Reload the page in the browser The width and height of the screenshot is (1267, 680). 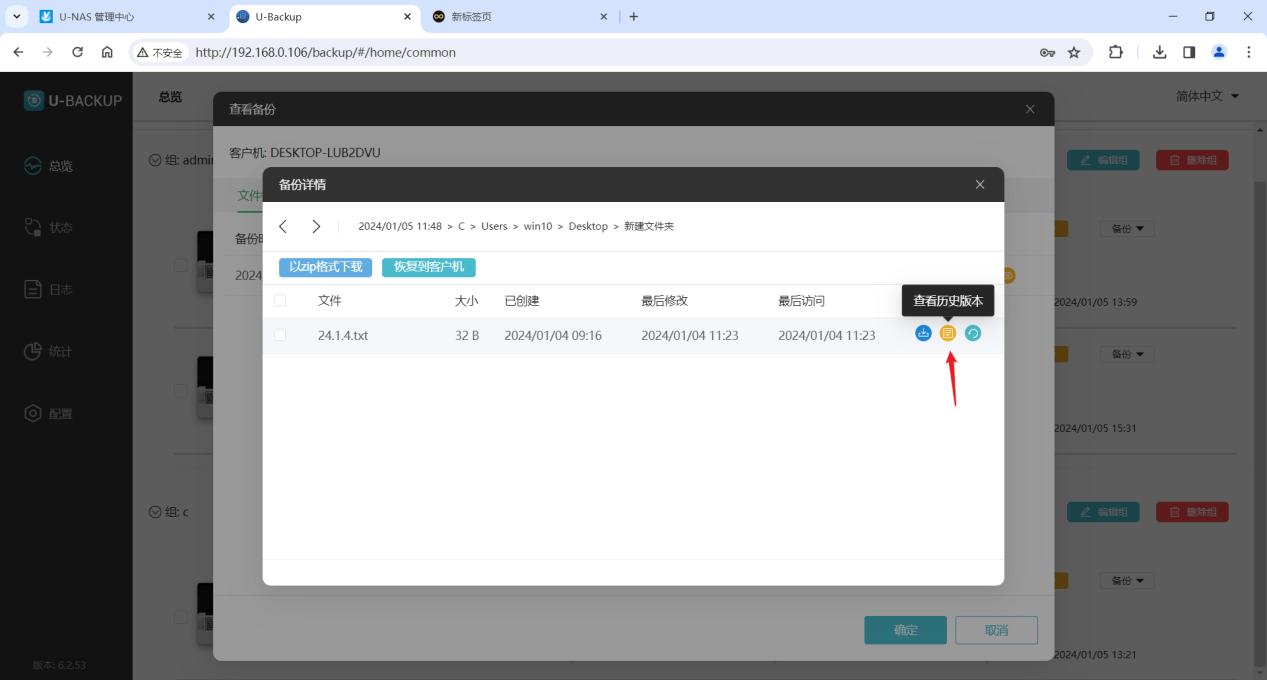tap(78, 52)
